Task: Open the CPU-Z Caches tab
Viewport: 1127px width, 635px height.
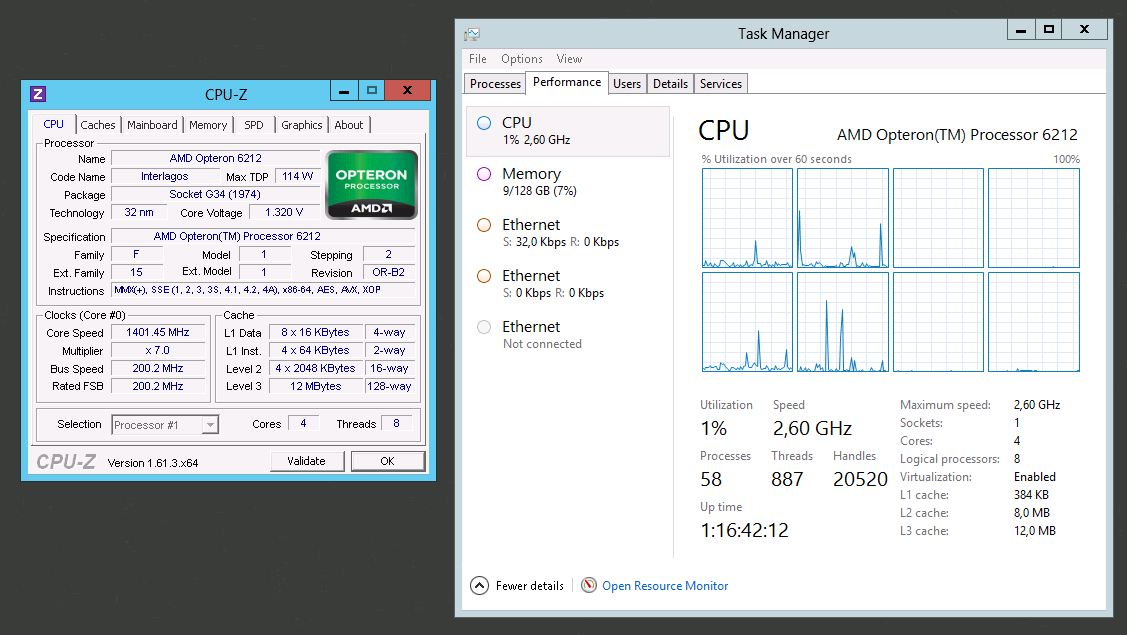Action: point(98,125)
